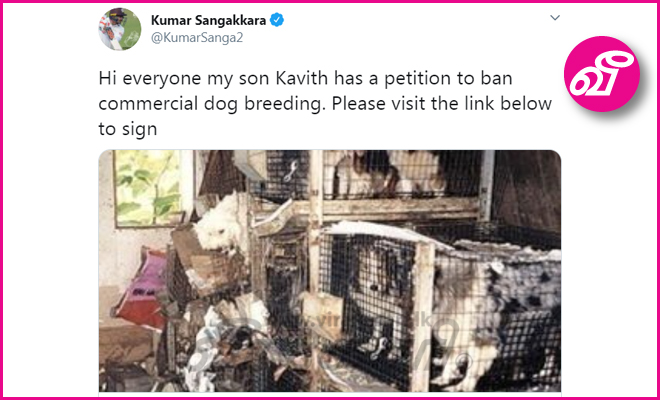
Task: Click the pink circular Tamil logo
Action: [x=602, y=74]
